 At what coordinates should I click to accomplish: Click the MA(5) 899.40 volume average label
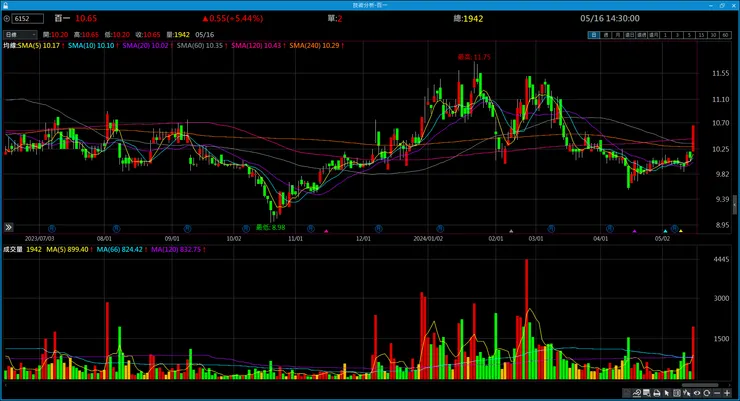coord(69,249)
